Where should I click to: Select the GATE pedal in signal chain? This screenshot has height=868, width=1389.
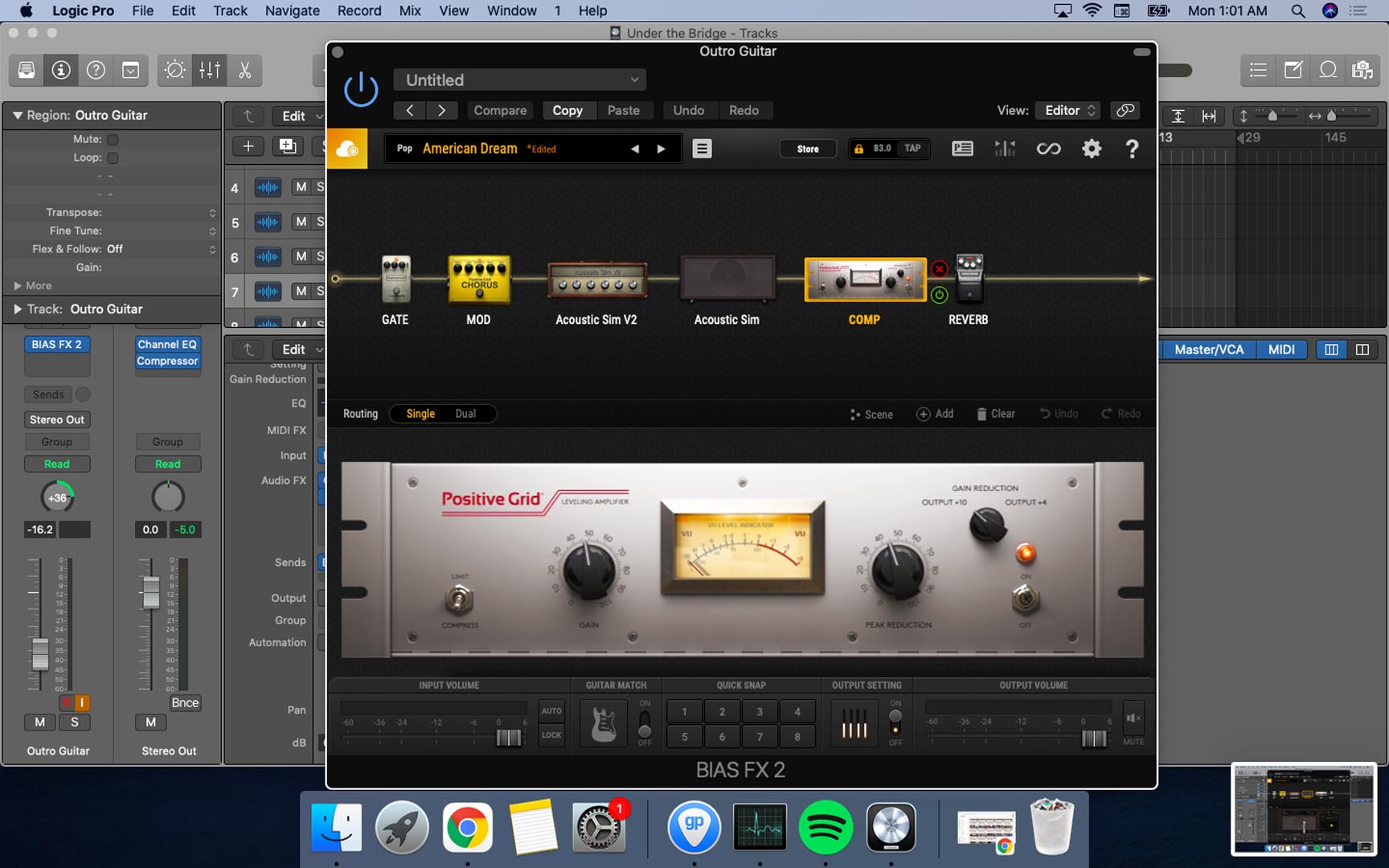pyautogui.click(x=395, y=280)
